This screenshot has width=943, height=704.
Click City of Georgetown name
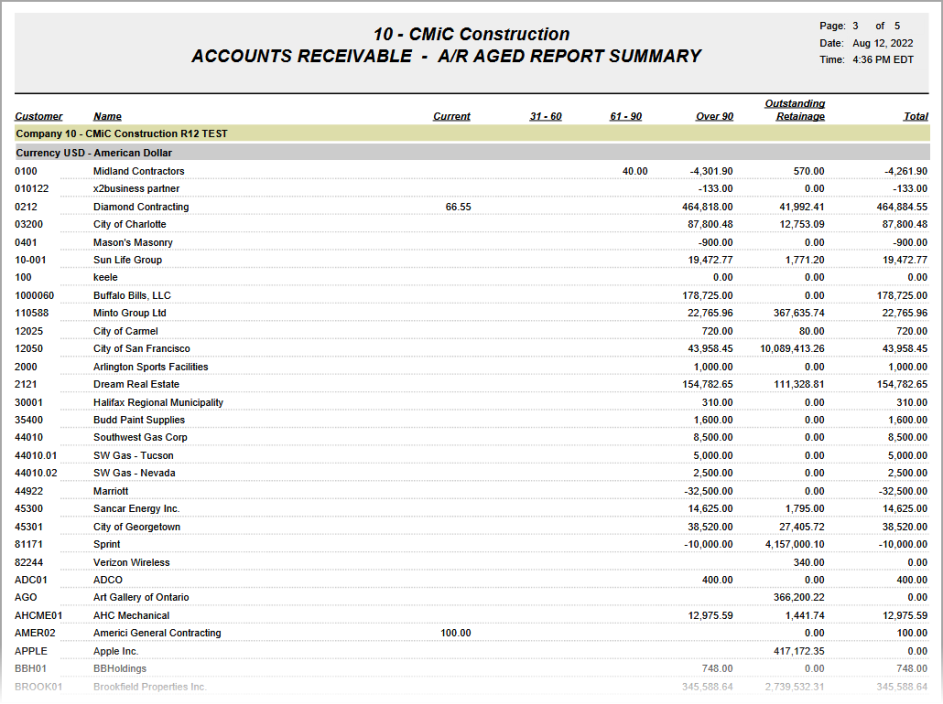(x=137, y=527)
